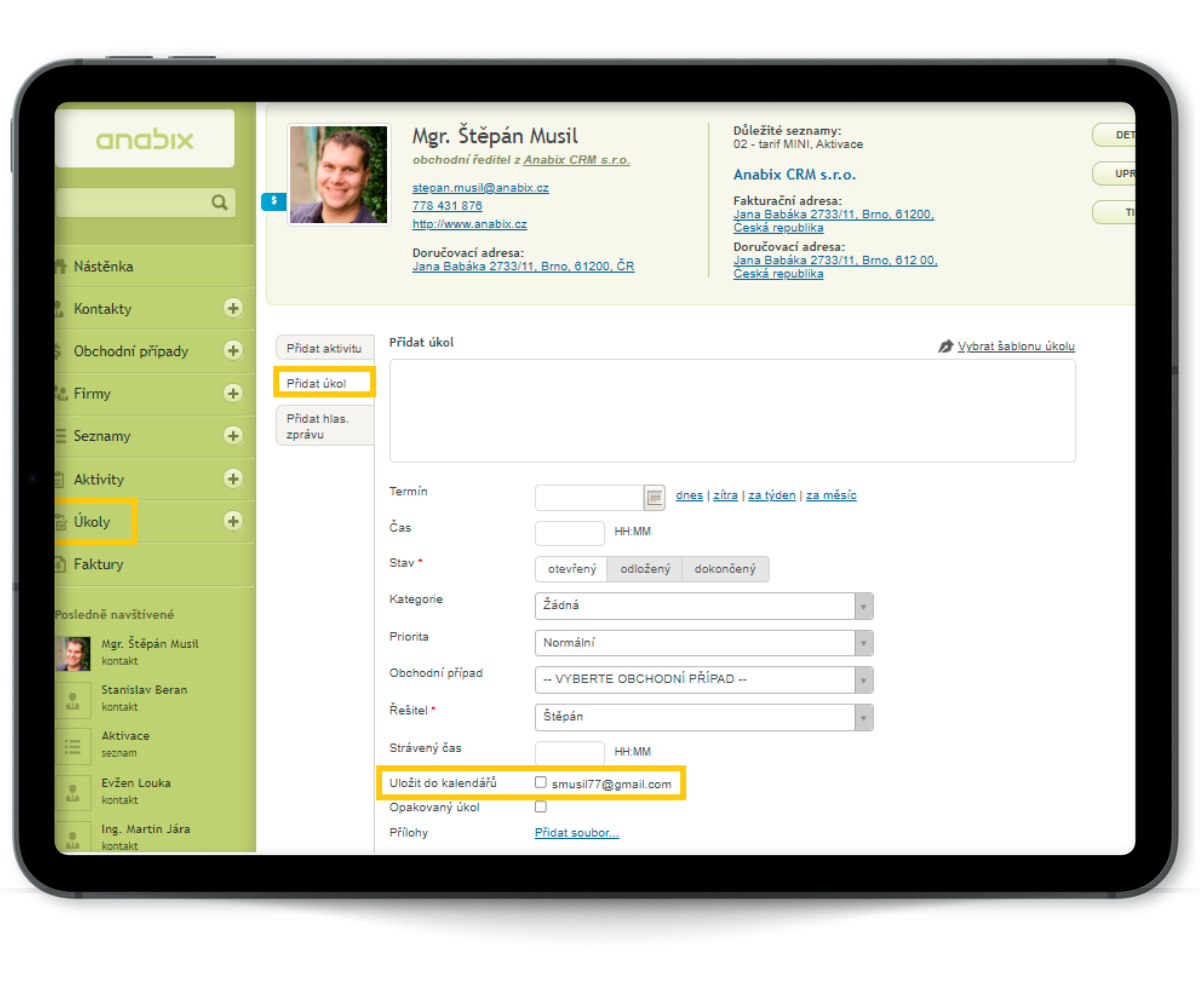Image resolution: width=1200 pixels, height=1000 pixels.
Task: Set status to odložený
Action: tap(645, 569)
